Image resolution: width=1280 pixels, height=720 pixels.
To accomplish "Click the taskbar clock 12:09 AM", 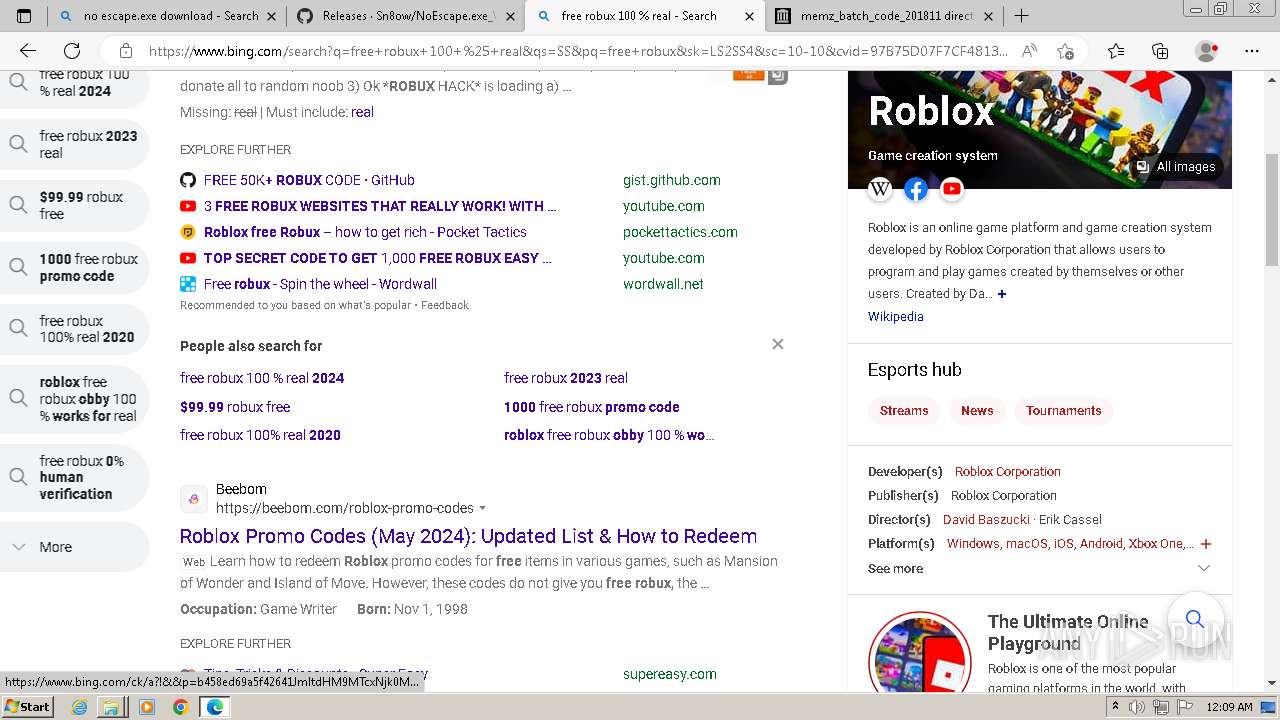I will point(1229,707).
